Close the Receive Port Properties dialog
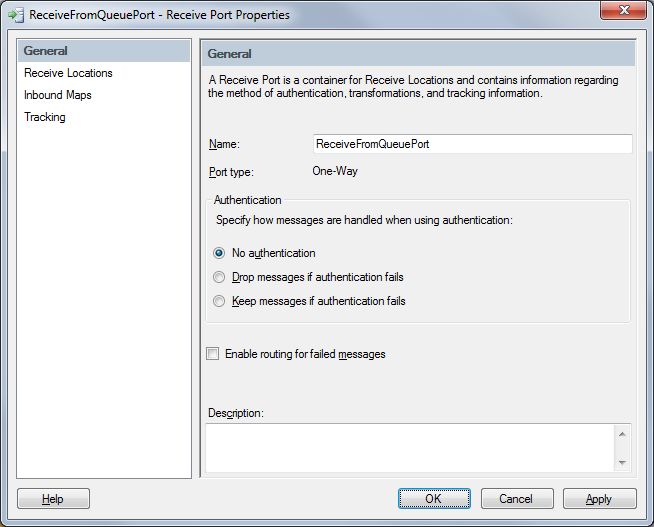 click(623, 10)
